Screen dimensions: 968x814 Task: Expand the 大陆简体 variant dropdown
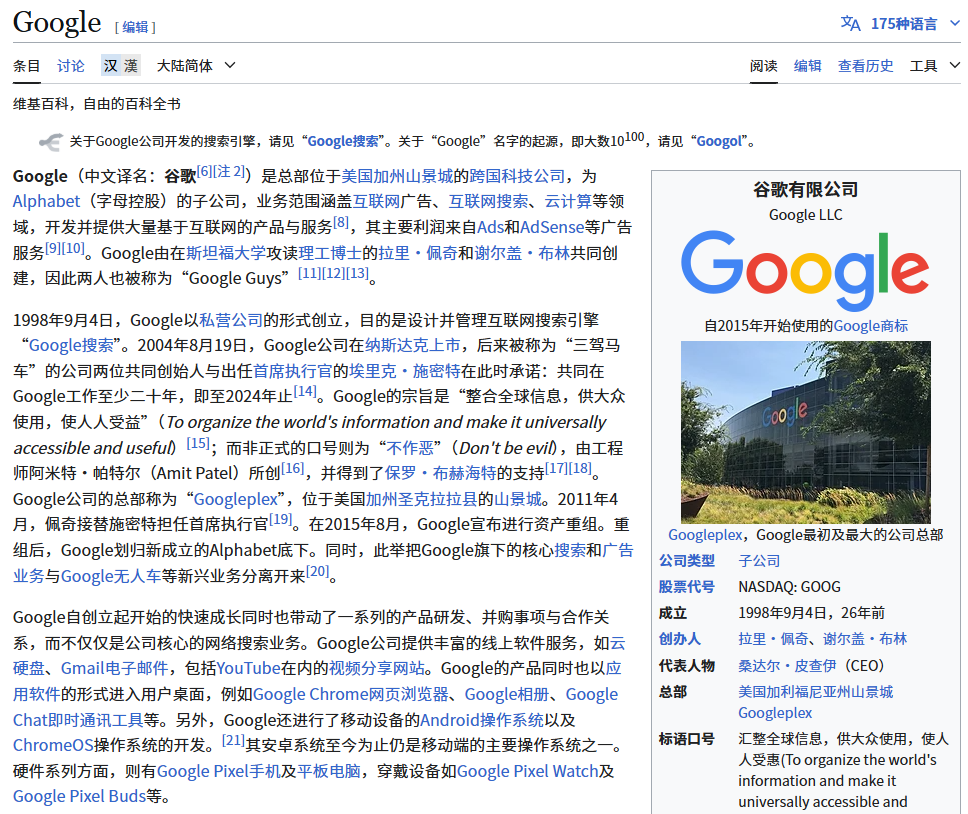coord(196,65)
